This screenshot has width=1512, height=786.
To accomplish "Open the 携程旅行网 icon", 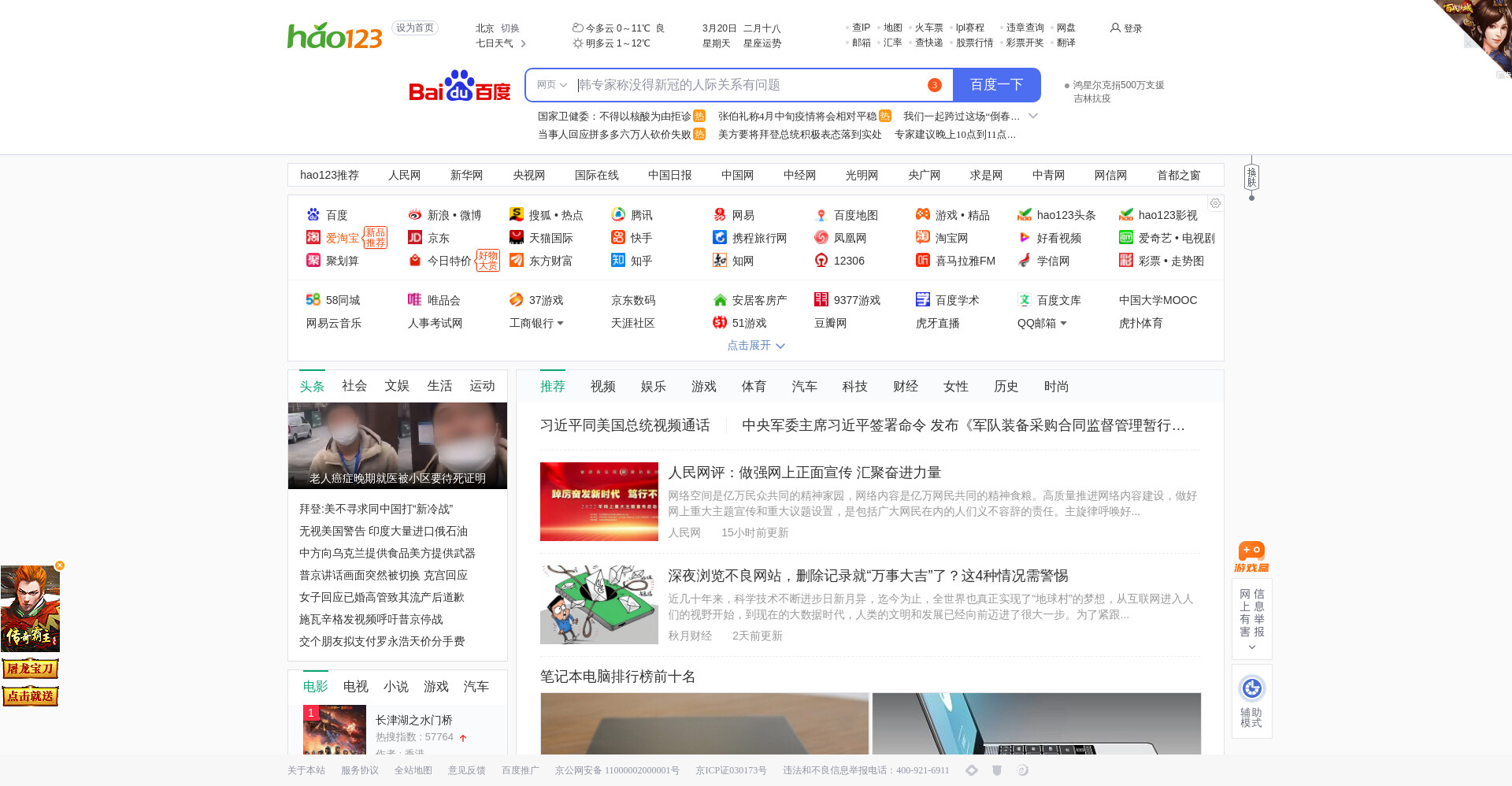I will pos(720,238).
